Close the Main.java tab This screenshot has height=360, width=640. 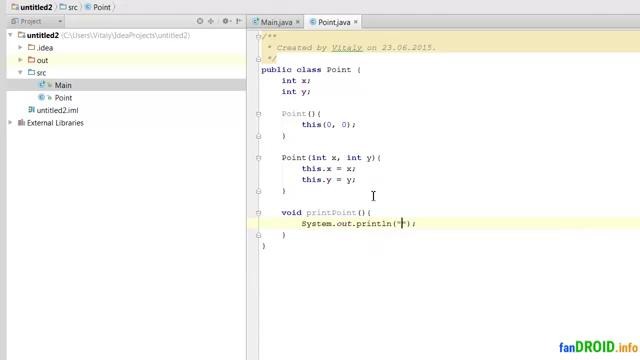pyautogui.click(x=298, y=22)
